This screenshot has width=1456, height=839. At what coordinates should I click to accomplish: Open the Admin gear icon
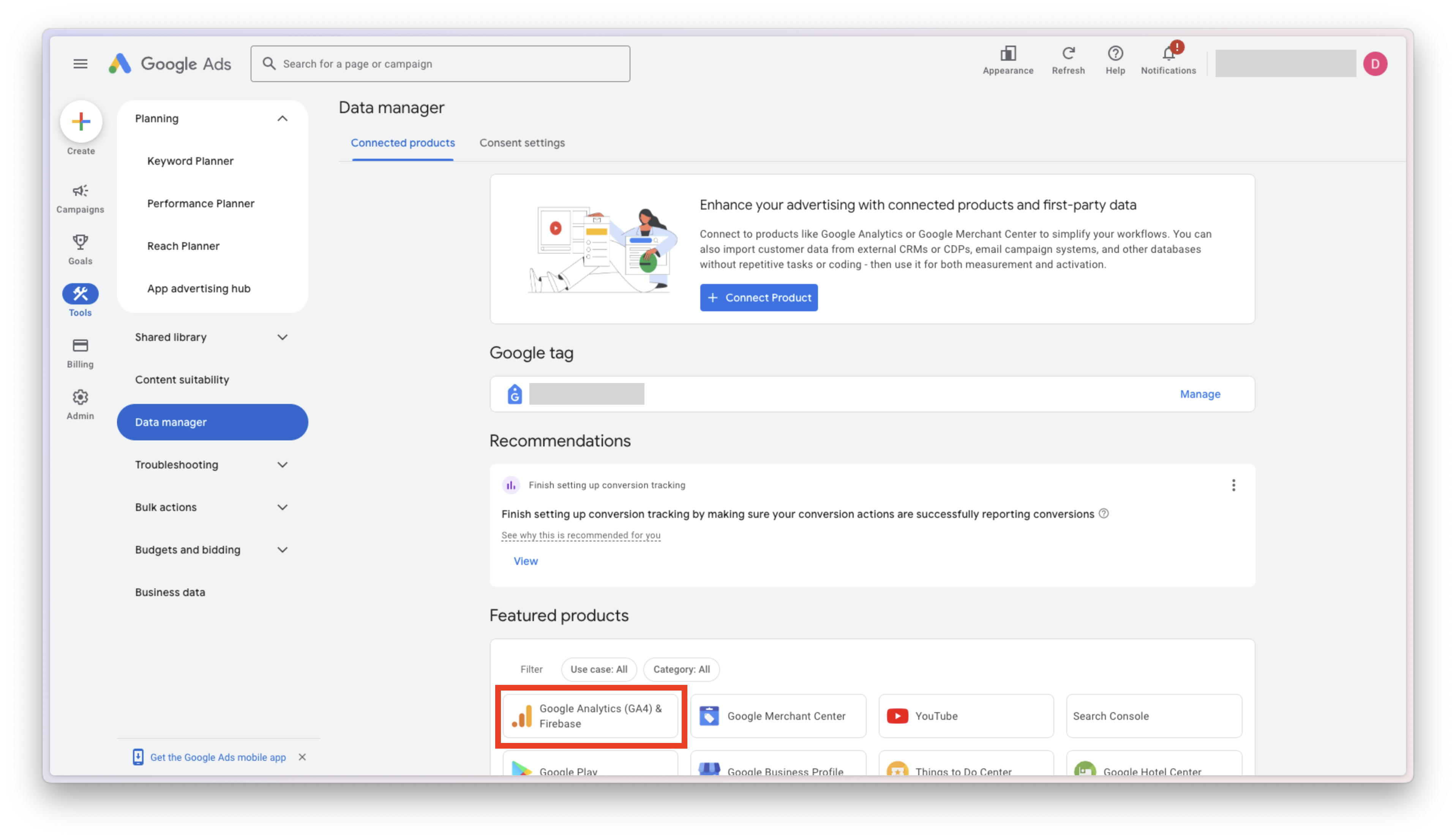tap(80, 397)
